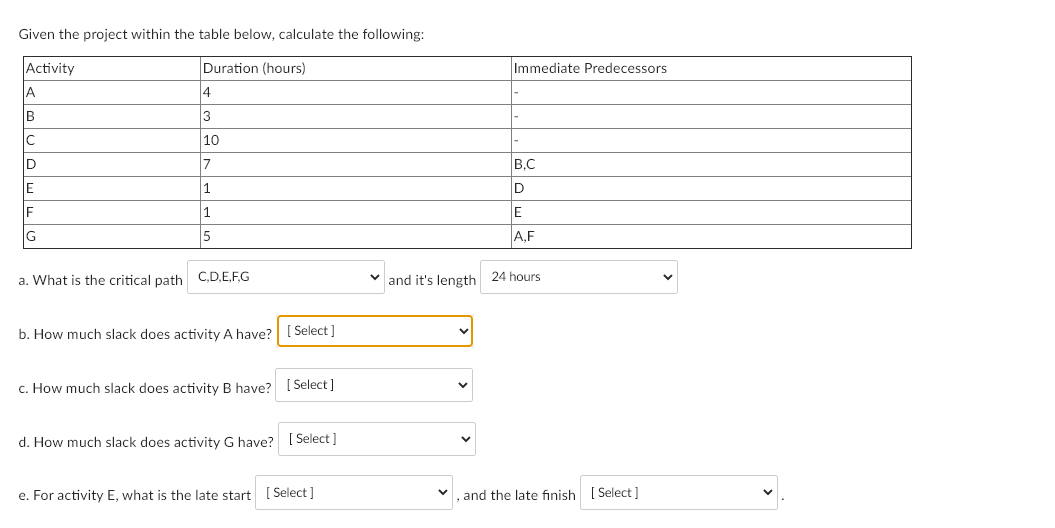Viewport: 1055px width, 528px height.
Task: Click the duration cell showing 10
Action: click(x=354, y=141)
